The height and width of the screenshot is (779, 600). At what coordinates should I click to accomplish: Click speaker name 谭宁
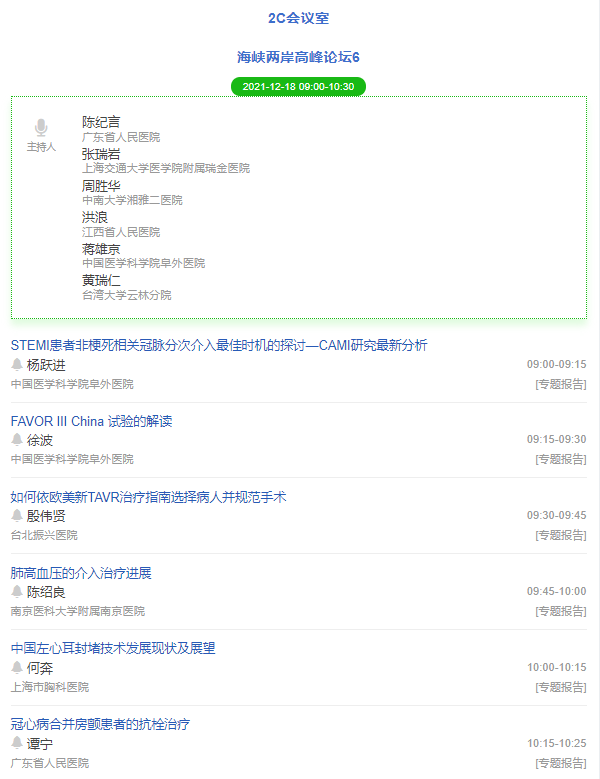click(x=39, y=744)
